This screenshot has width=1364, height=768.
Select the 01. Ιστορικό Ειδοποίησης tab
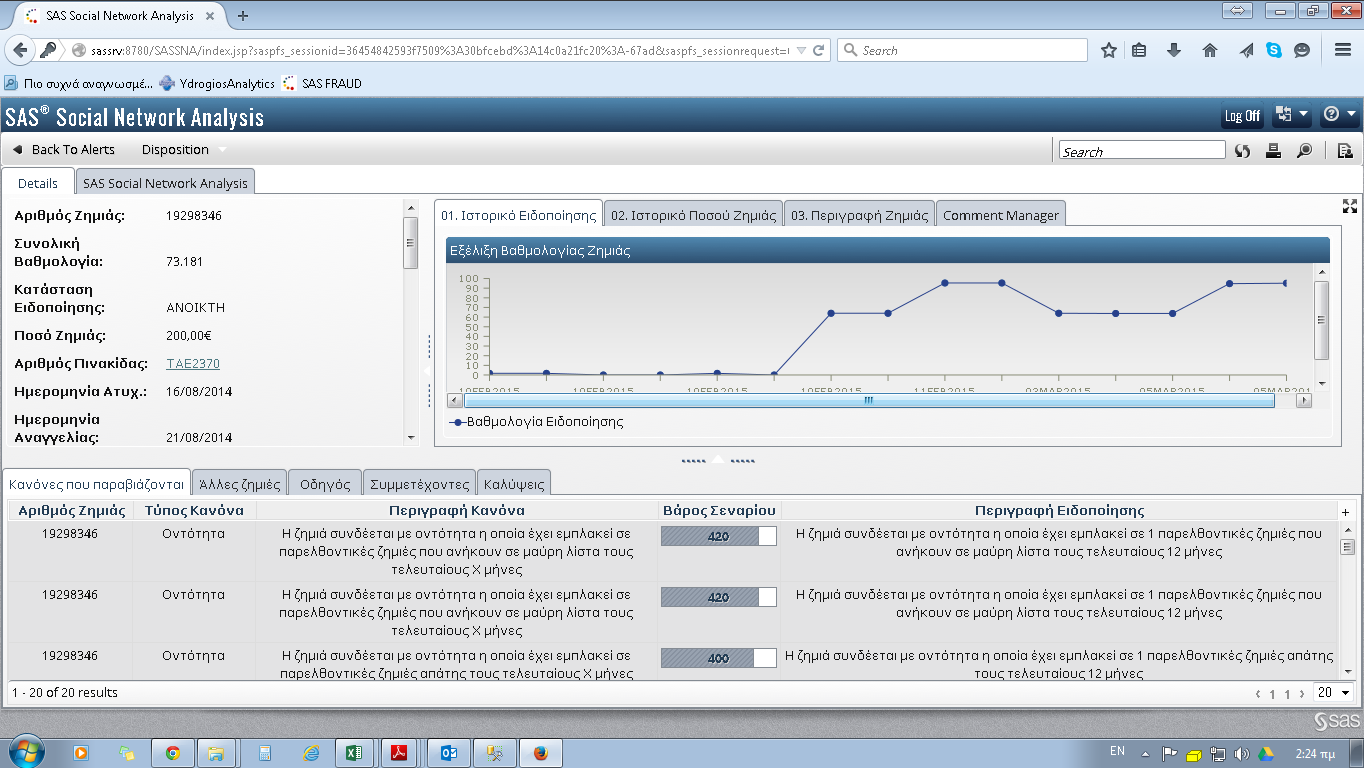click(x=519, y=215)
